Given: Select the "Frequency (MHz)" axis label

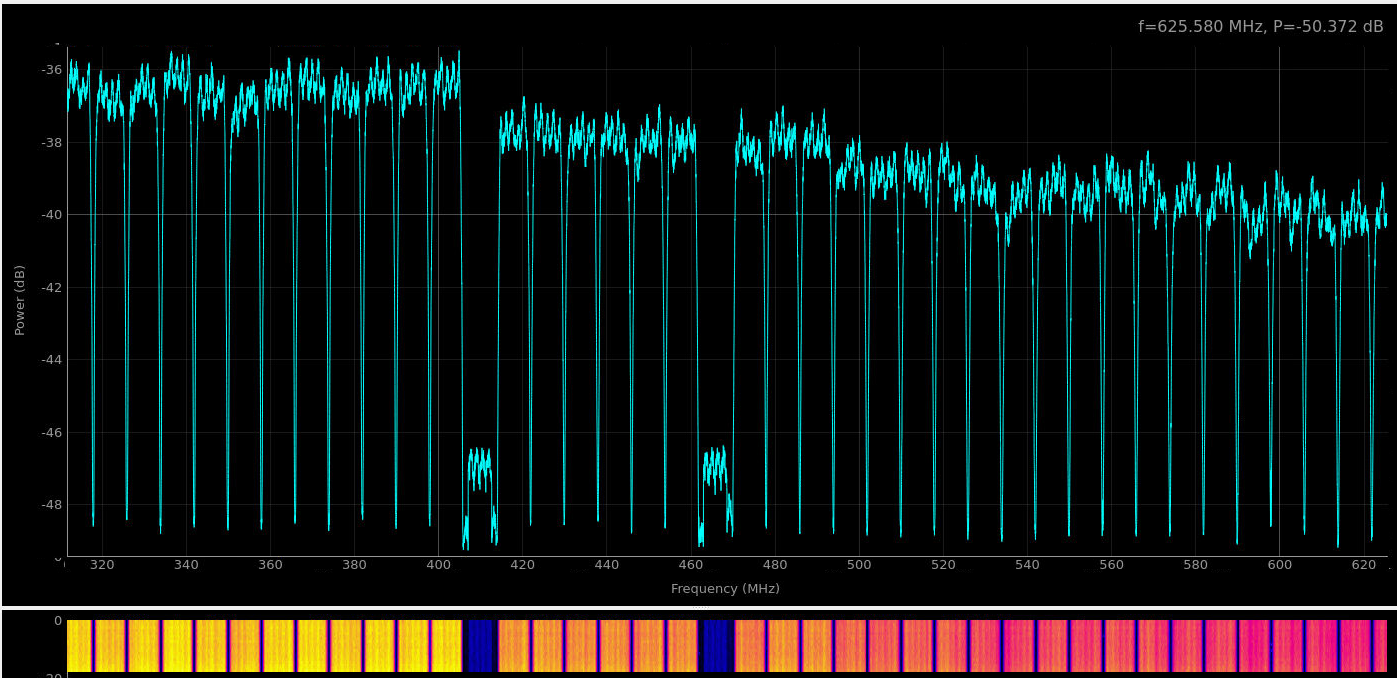Looking at the screenshot, I should point(725,589).
